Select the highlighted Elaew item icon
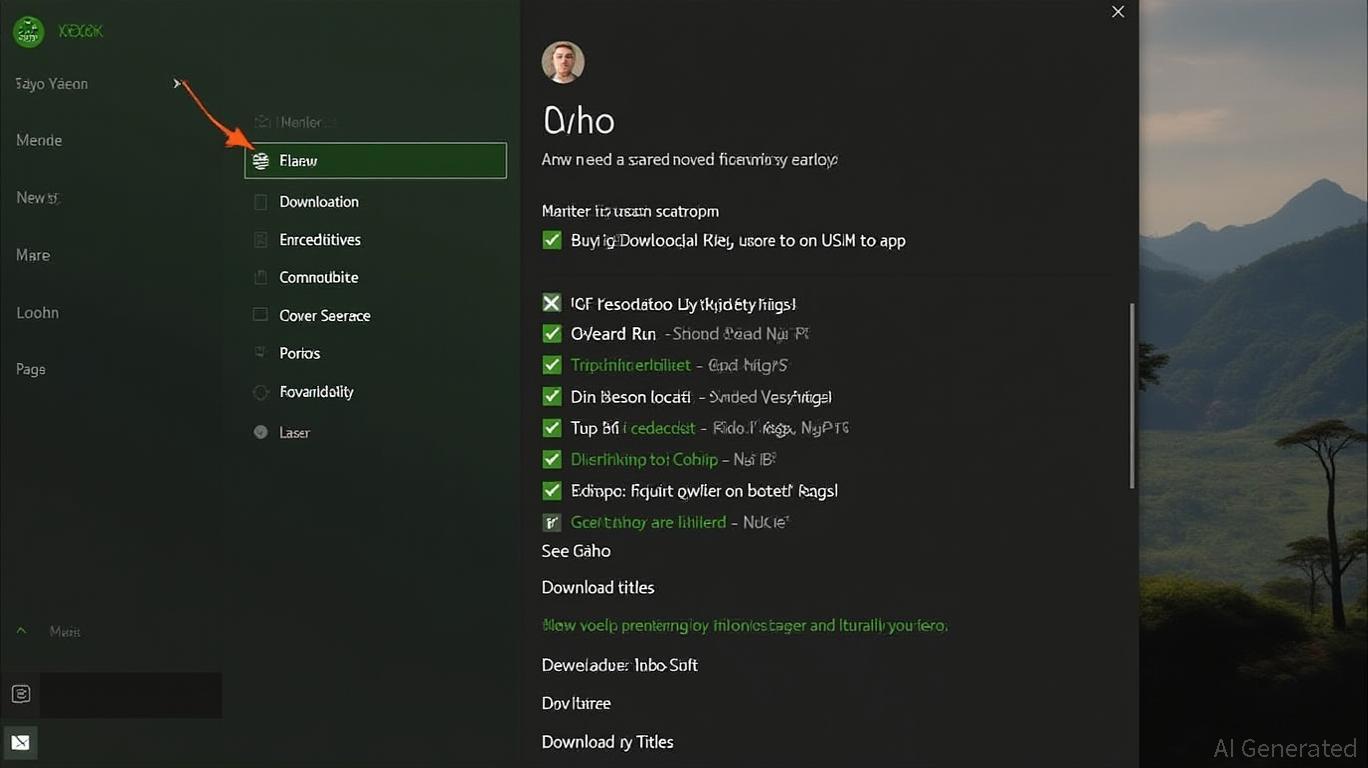The width and height of the screenshot is (1368, 768). [261, 161]
